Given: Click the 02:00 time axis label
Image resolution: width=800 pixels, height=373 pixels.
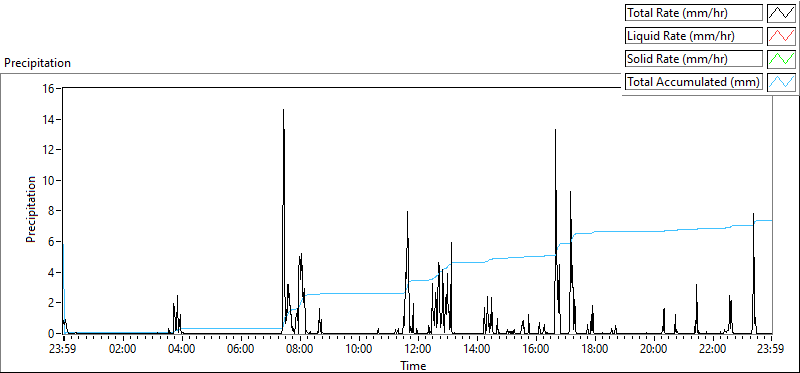Looking at the screenshot, I should (123, 350).
